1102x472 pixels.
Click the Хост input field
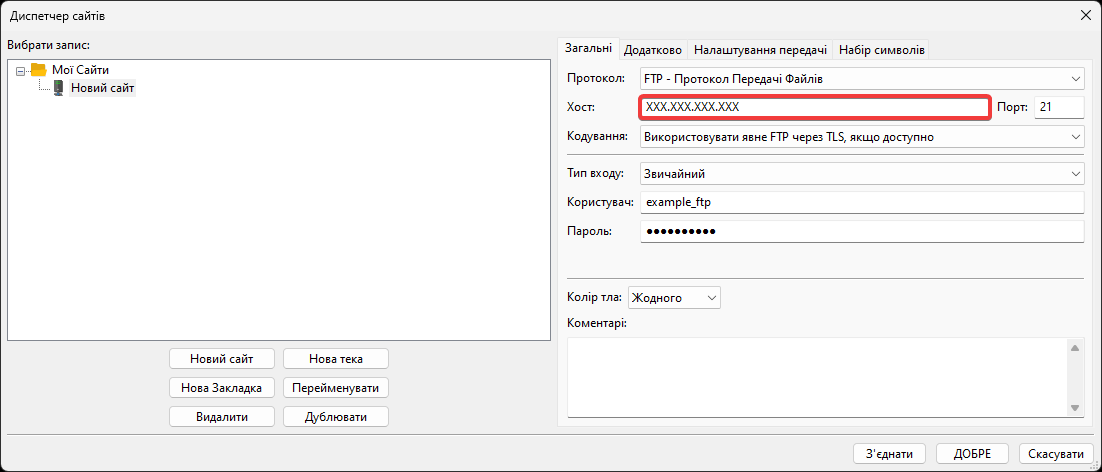click(814, 107)
